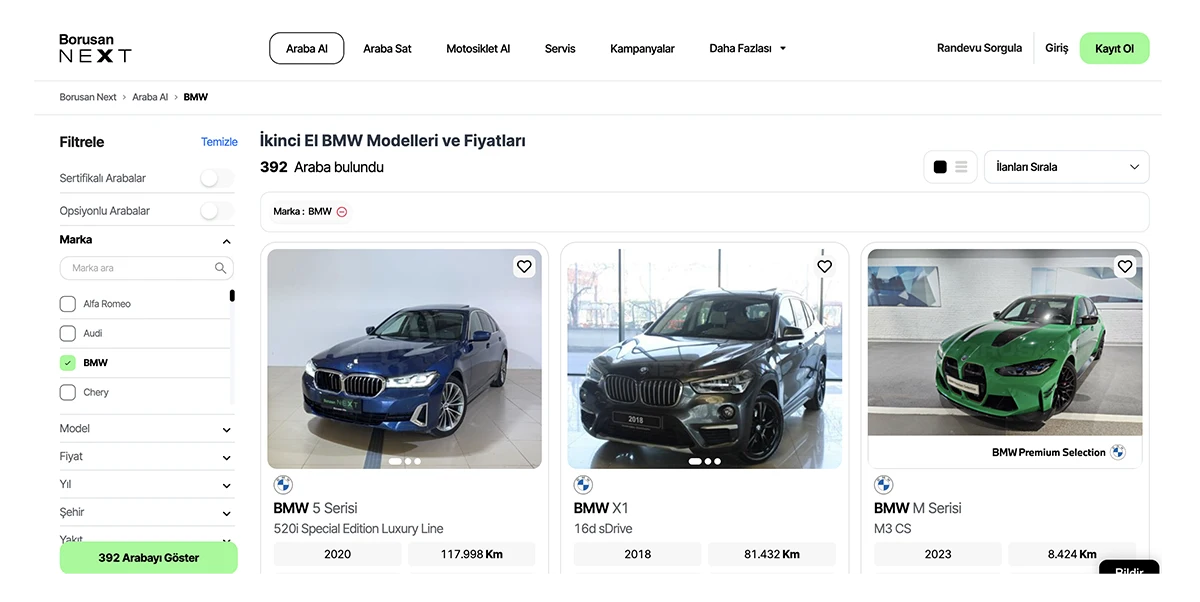Switch to list view layout

961,167
